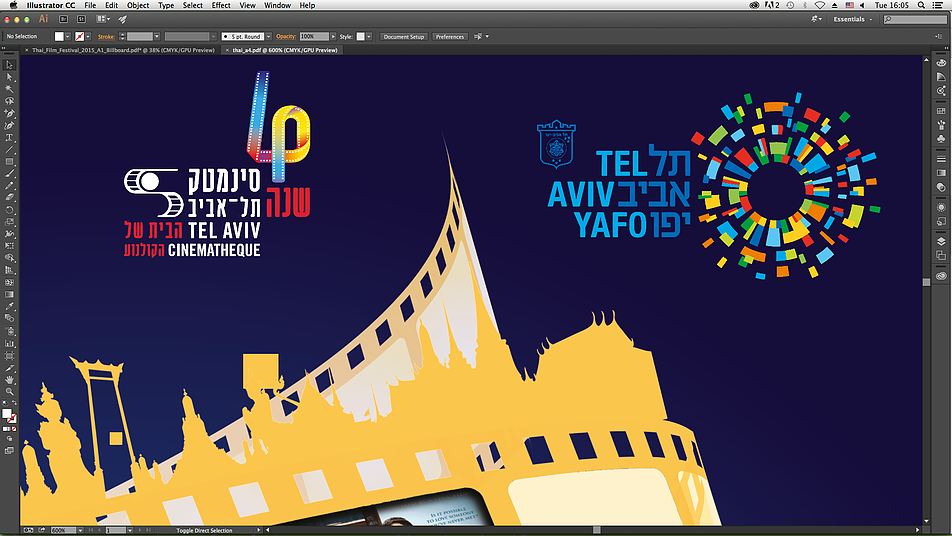Change drawing mode at toolbar bottom
The height and width of the screenshot is (536, 952).
tap(9, 439)
